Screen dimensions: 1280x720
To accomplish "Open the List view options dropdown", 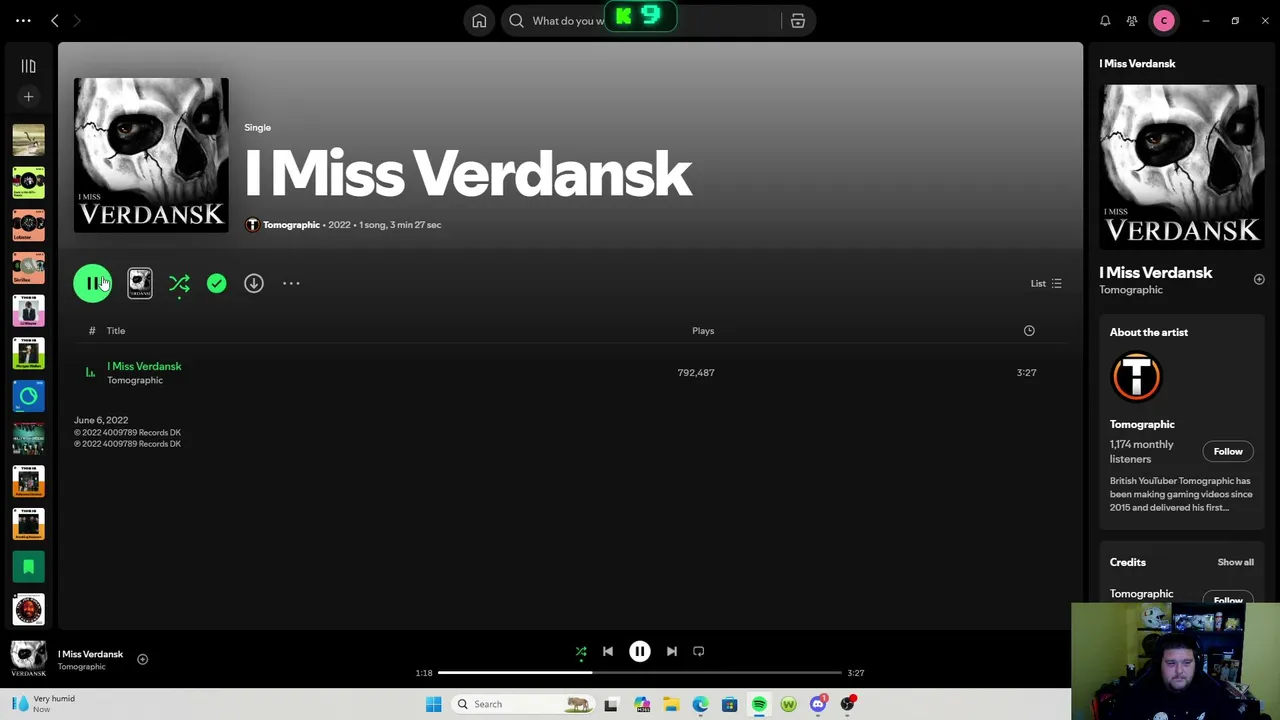I will click(1046, 283).
